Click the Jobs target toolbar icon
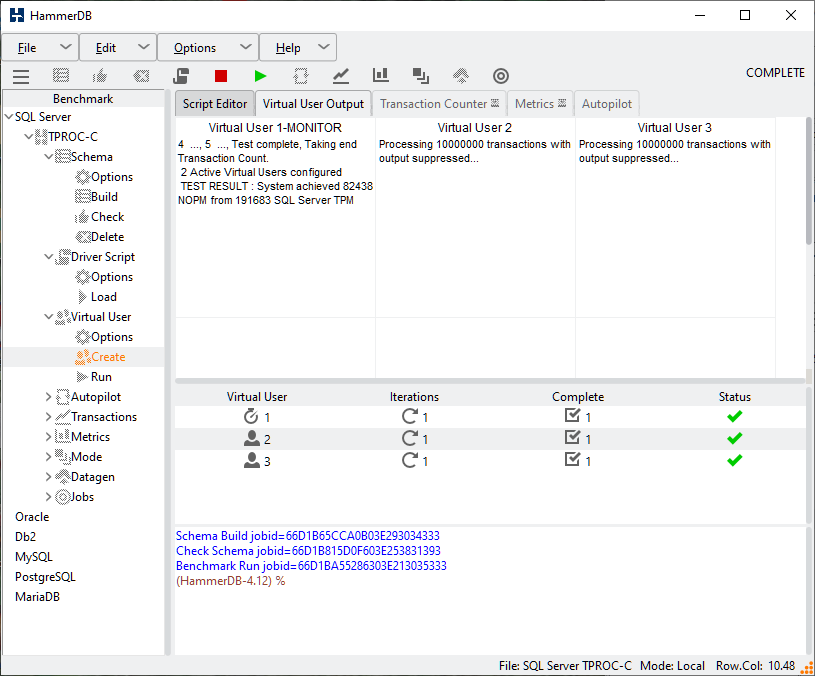The height and width of the screenshot is (676, 815). click(x=501, y=76)
